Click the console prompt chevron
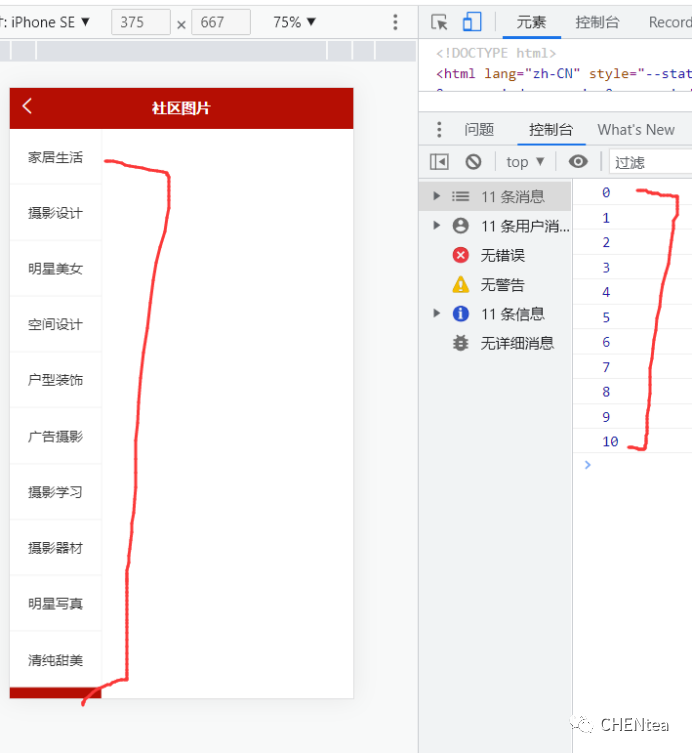 click(x=587, y=464)
